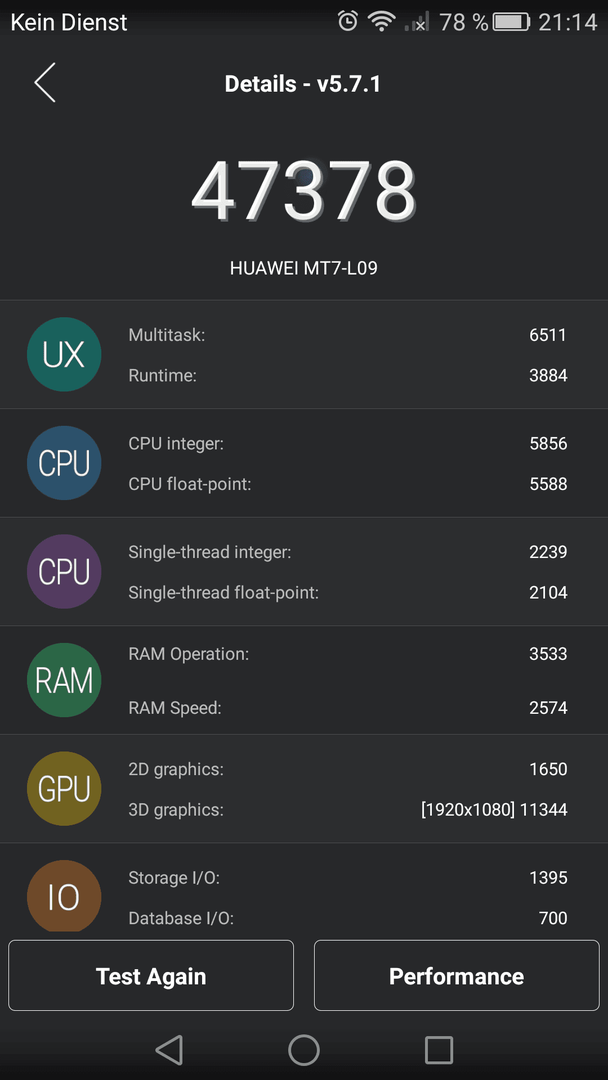Tap Android back navigation triangle
The width and height of the screenshot is (608, 1080).
[x=169, y=1050]
